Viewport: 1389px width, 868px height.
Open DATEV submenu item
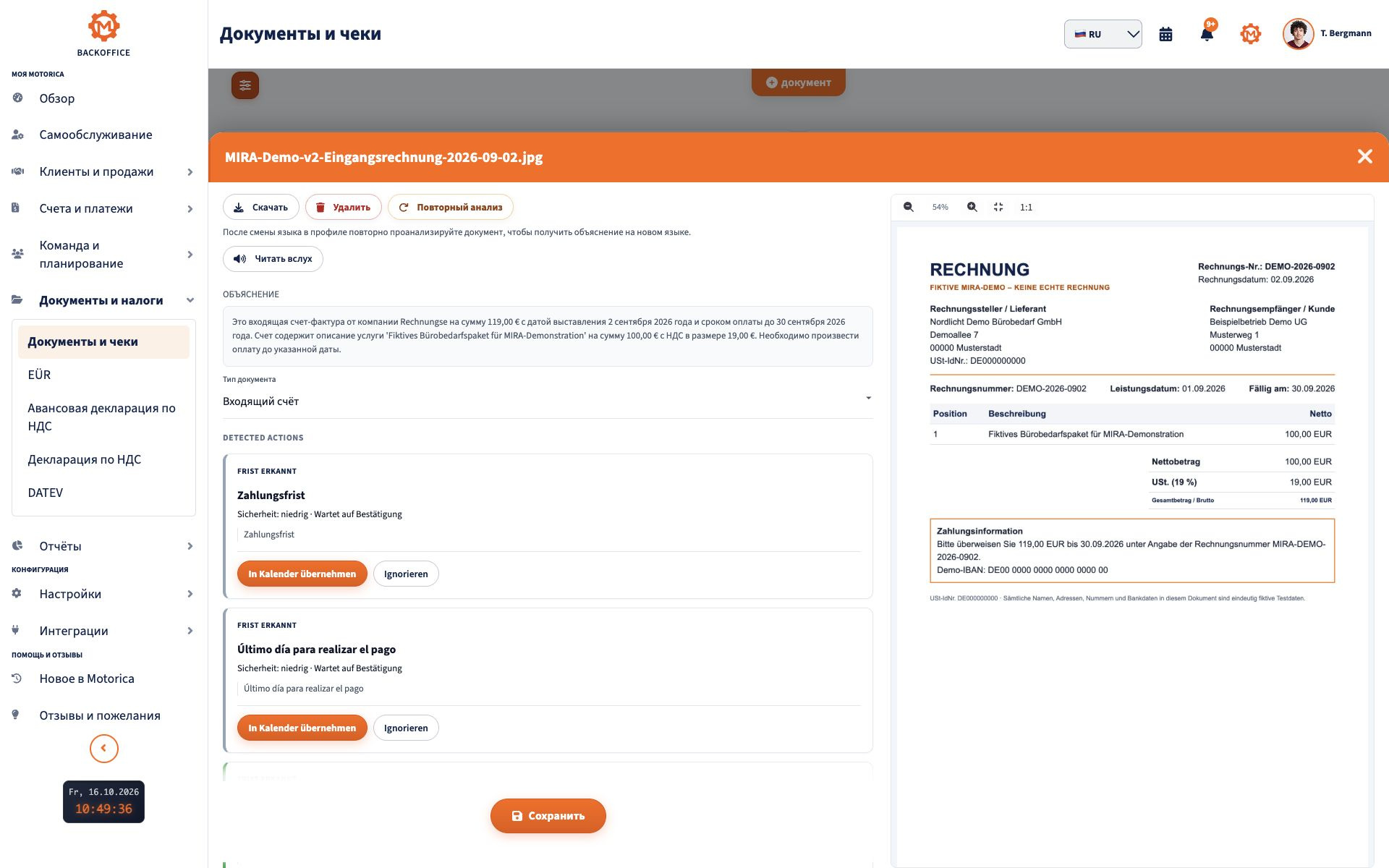pos(103,493)
